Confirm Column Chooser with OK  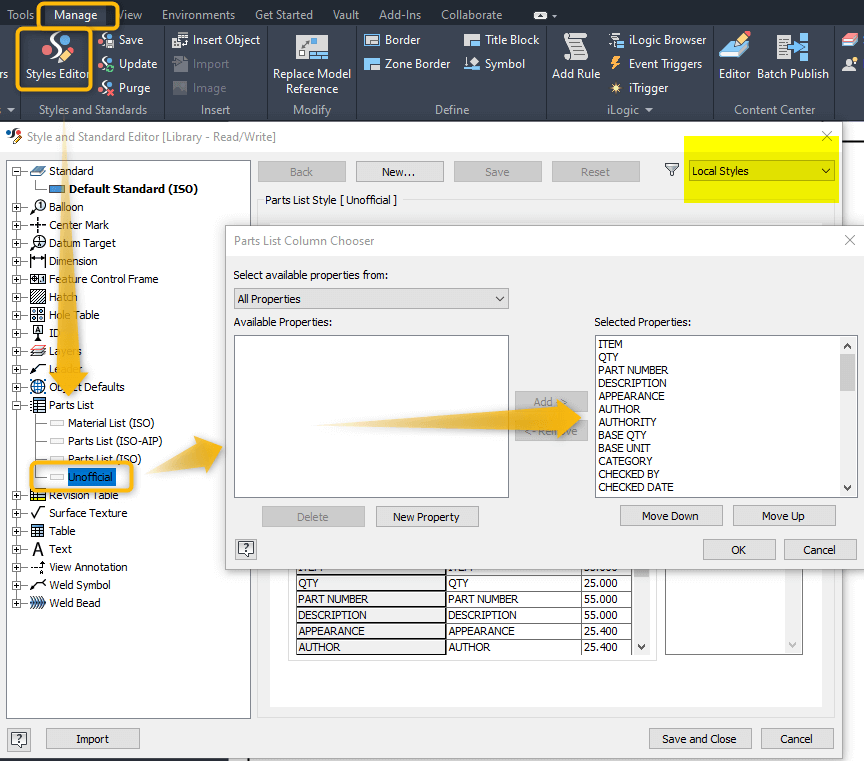click(739, 549)
